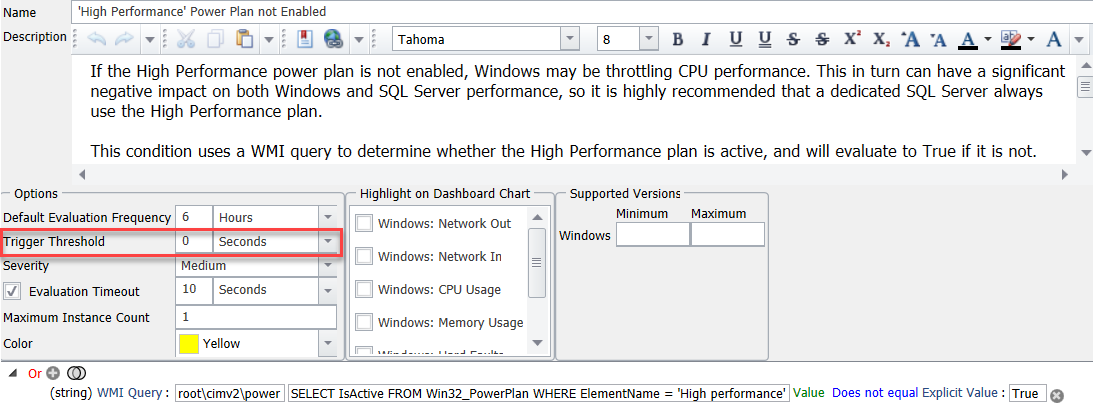Viewport: 1093px width, 419px height.
Task: Click the Cut scissors icon
Action: pyautogui.click(x=186, y=40)
